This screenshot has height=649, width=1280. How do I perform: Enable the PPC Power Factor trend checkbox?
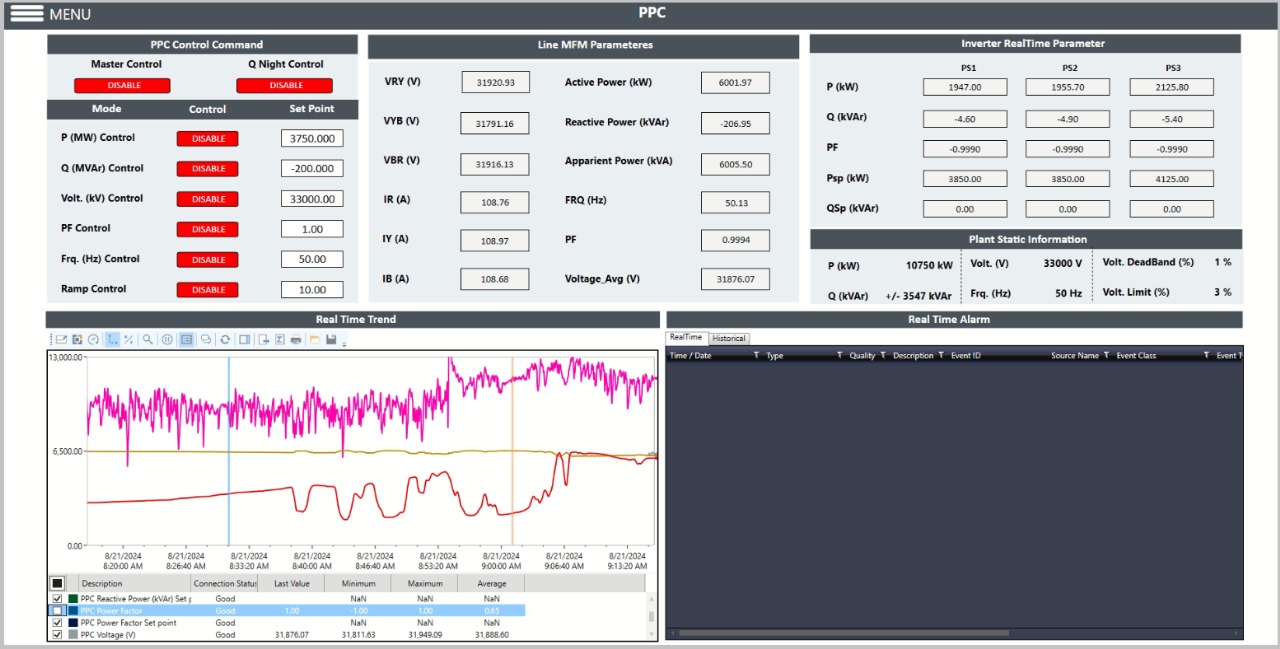click(57, 610)
